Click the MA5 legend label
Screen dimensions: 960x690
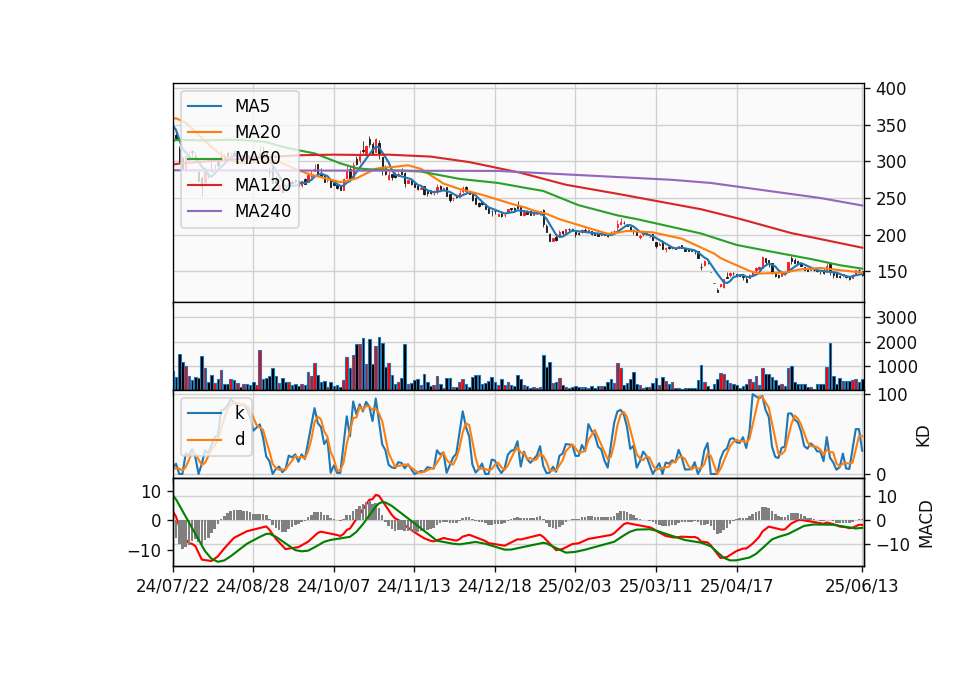[x=252, y=106]
